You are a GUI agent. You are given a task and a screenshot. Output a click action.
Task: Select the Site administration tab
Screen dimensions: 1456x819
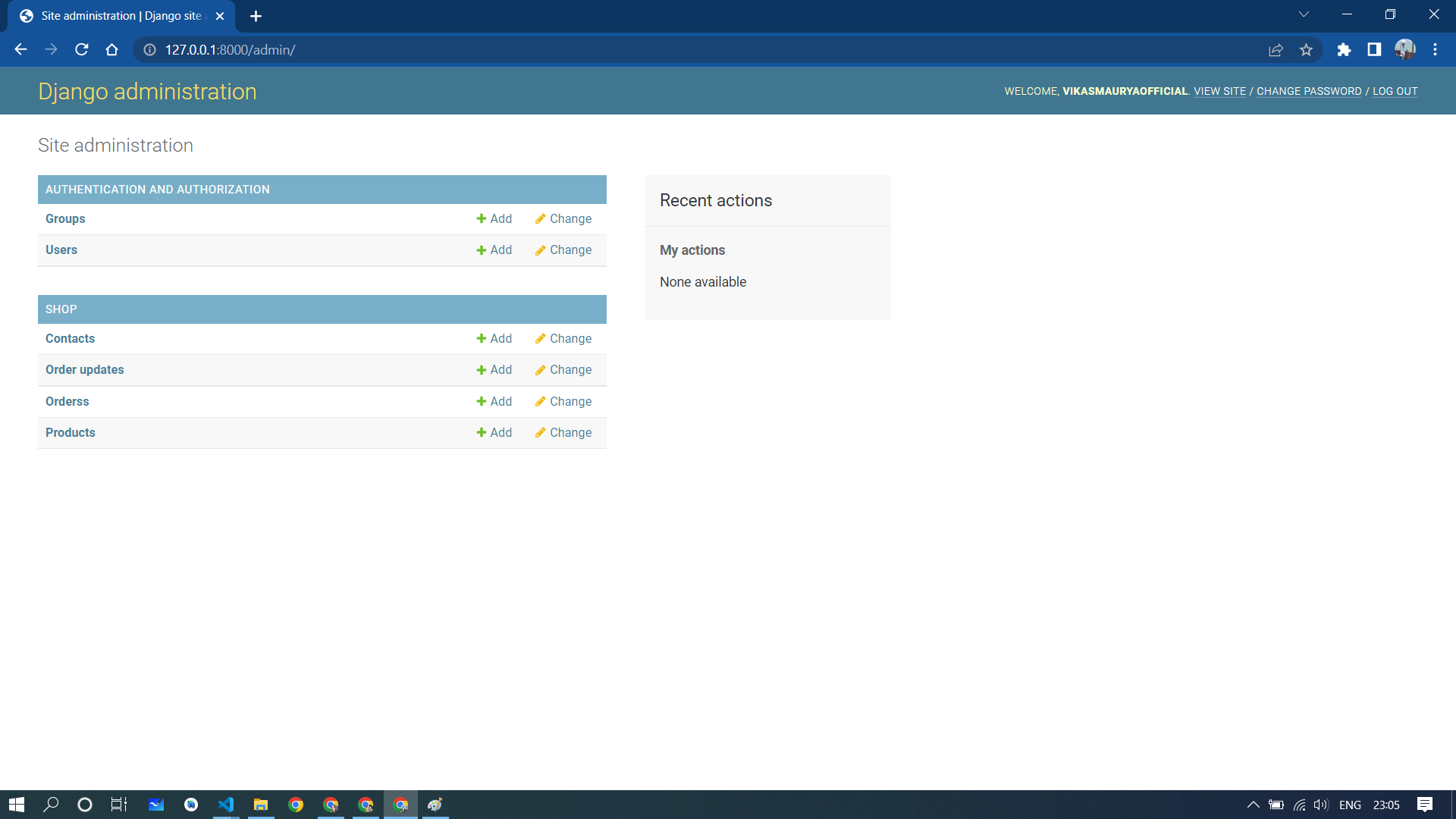pos(121,16)
